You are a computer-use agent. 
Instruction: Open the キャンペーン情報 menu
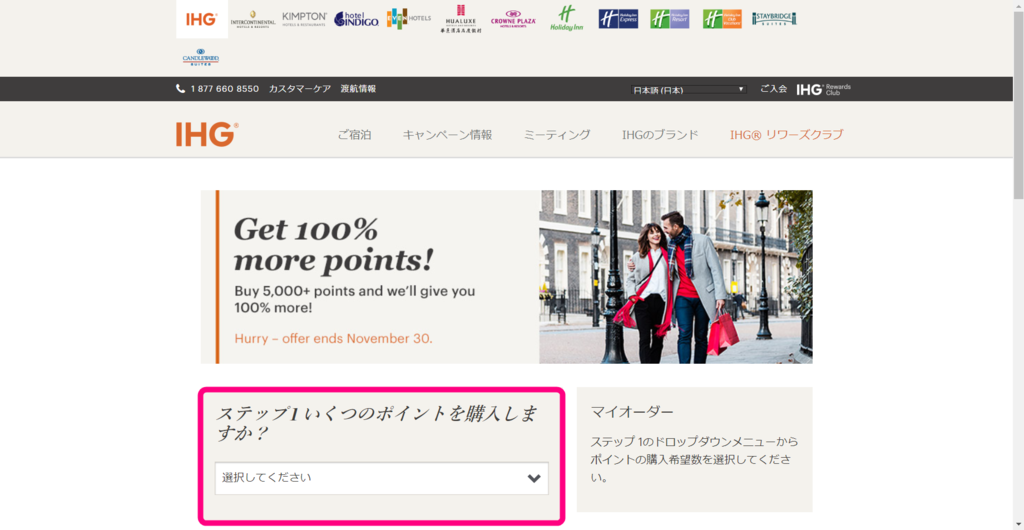coord(447,135)
